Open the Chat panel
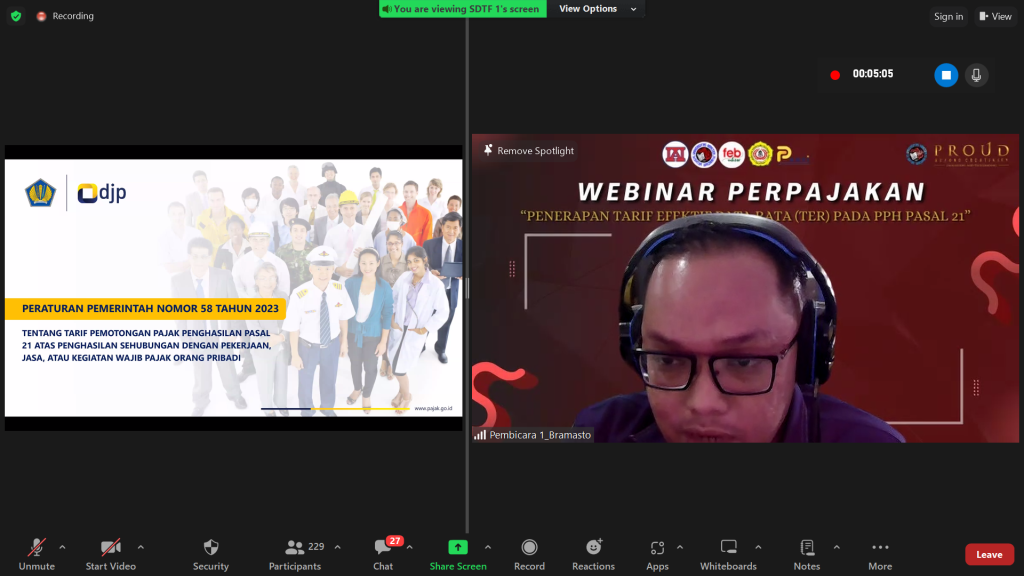This screenshot has width=1024, height=576. point(383,548)
